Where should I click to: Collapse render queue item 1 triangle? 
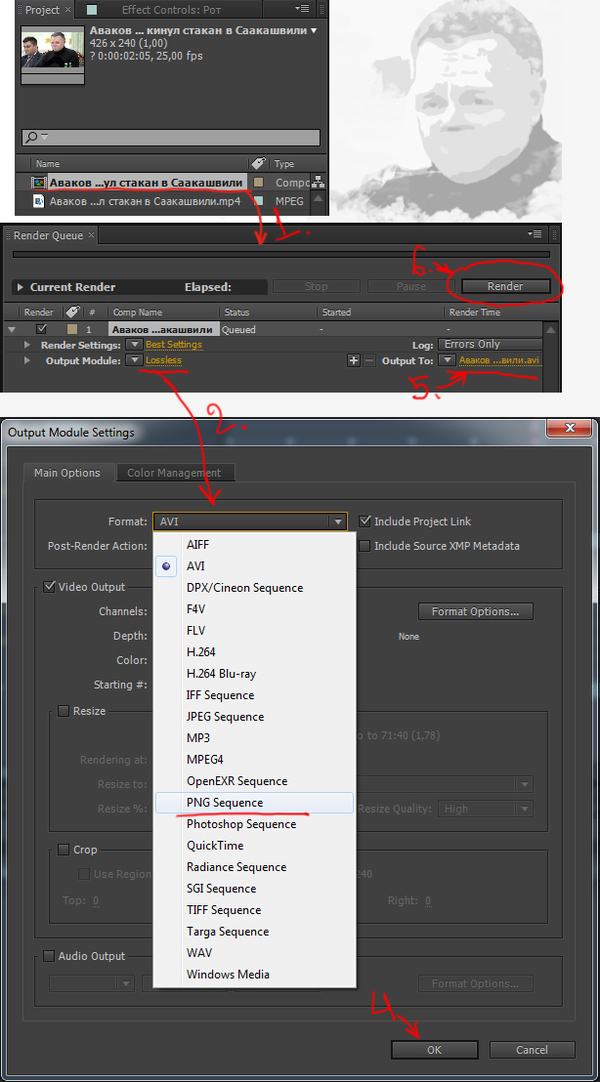click(12, 330)
